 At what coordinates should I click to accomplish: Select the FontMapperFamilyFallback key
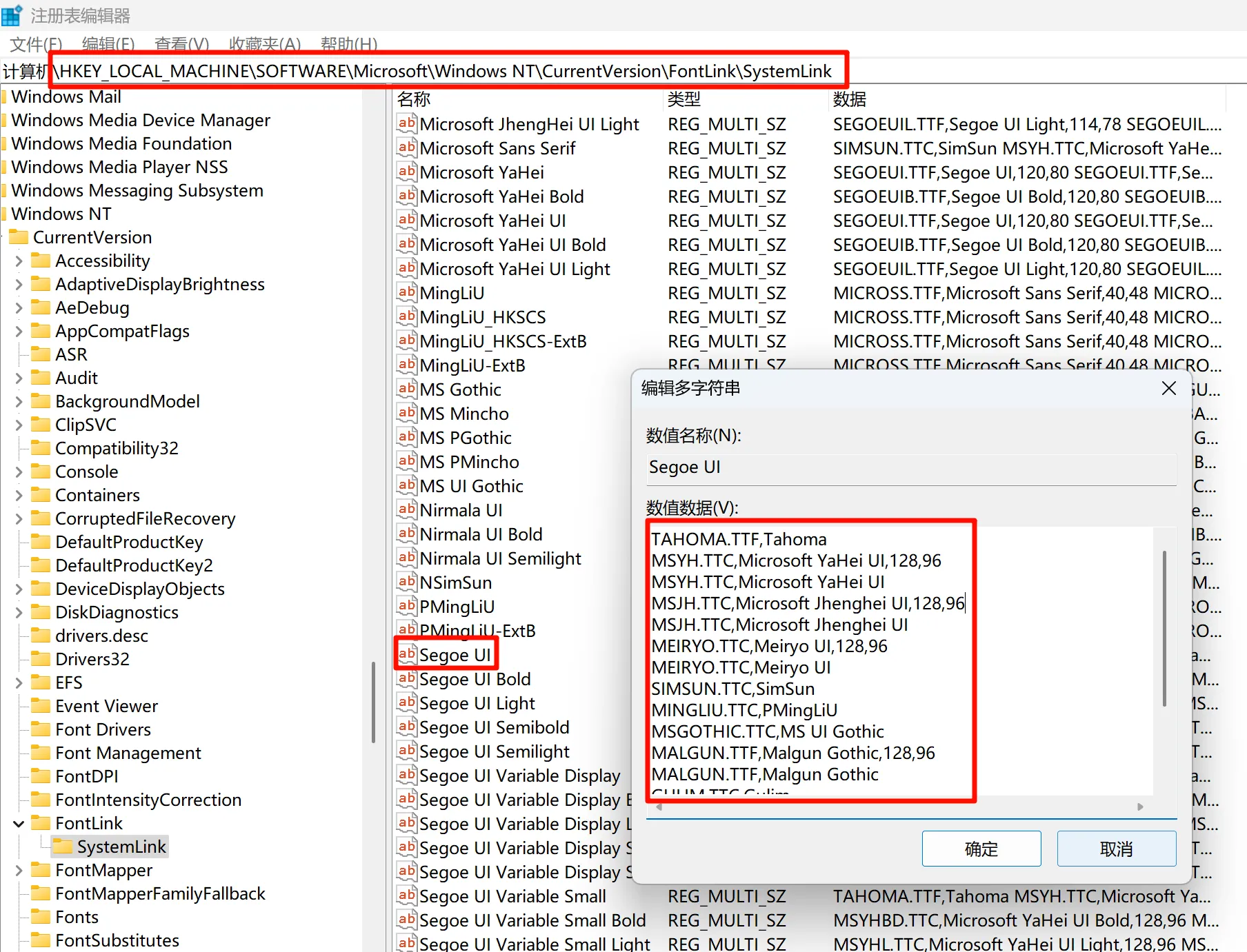tap(160, 893)
